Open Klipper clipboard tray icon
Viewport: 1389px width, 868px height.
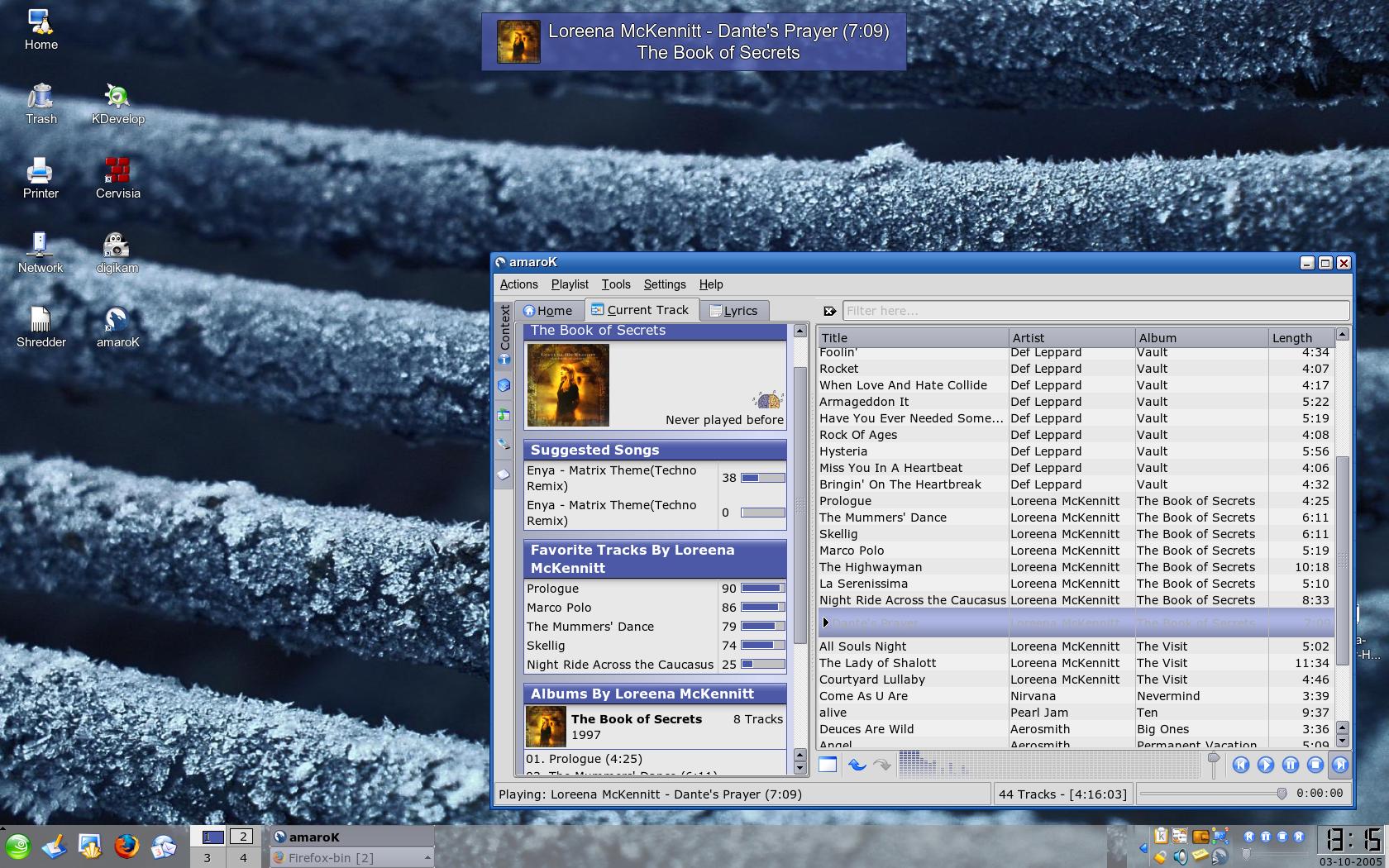pyautogui.click(x=1161, y=837)
